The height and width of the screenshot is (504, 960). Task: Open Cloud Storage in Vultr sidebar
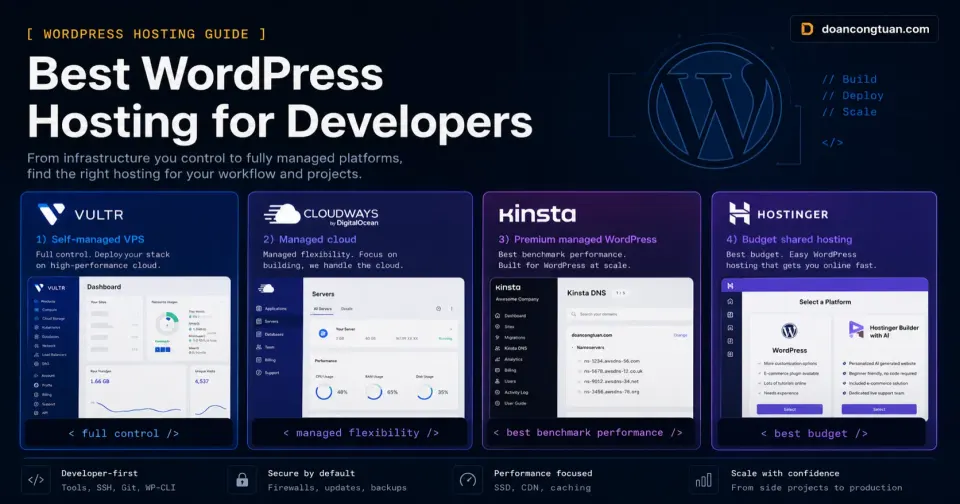click(x=51, y=318)
